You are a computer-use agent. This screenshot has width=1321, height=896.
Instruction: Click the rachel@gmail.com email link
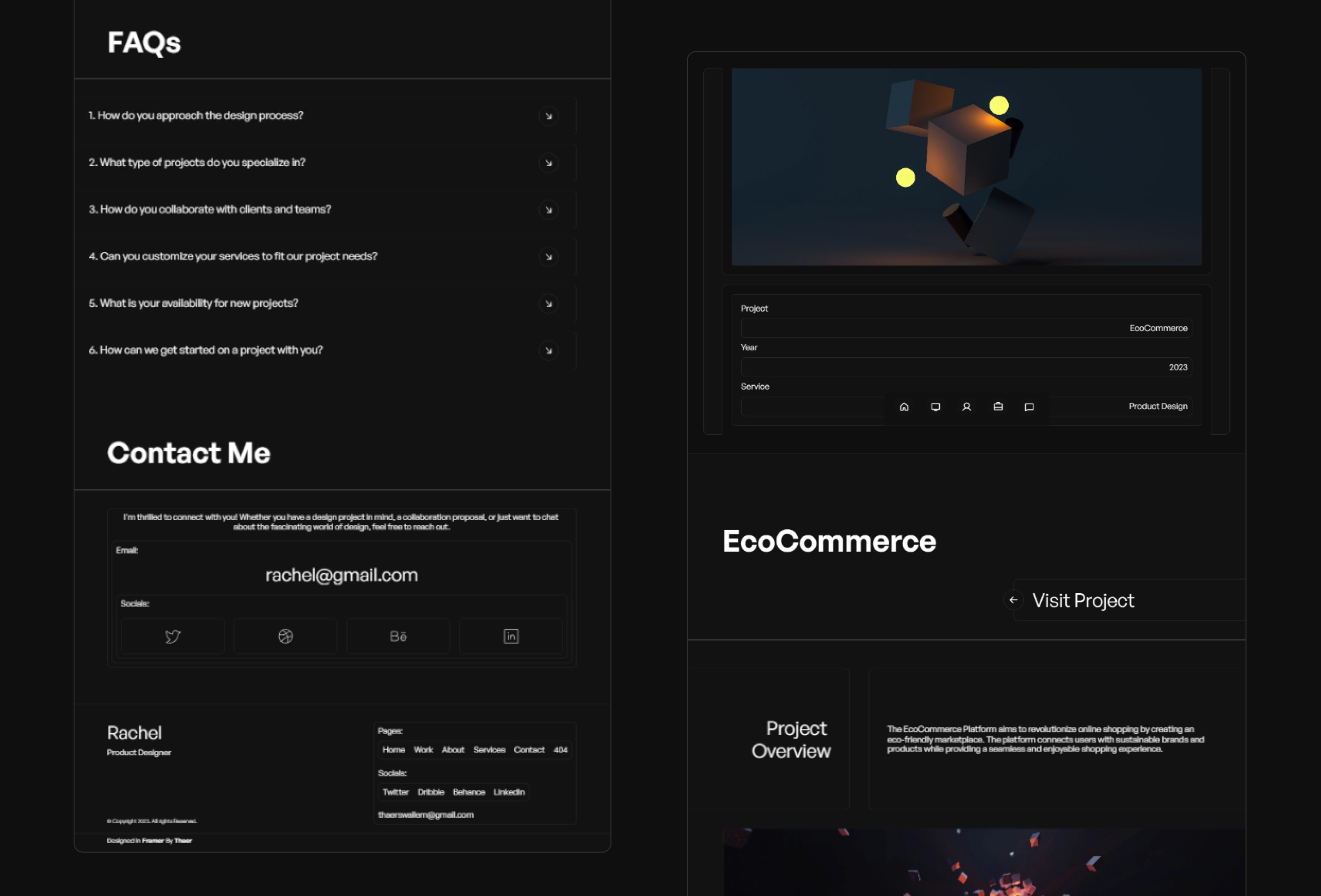[x=342, y=575]
